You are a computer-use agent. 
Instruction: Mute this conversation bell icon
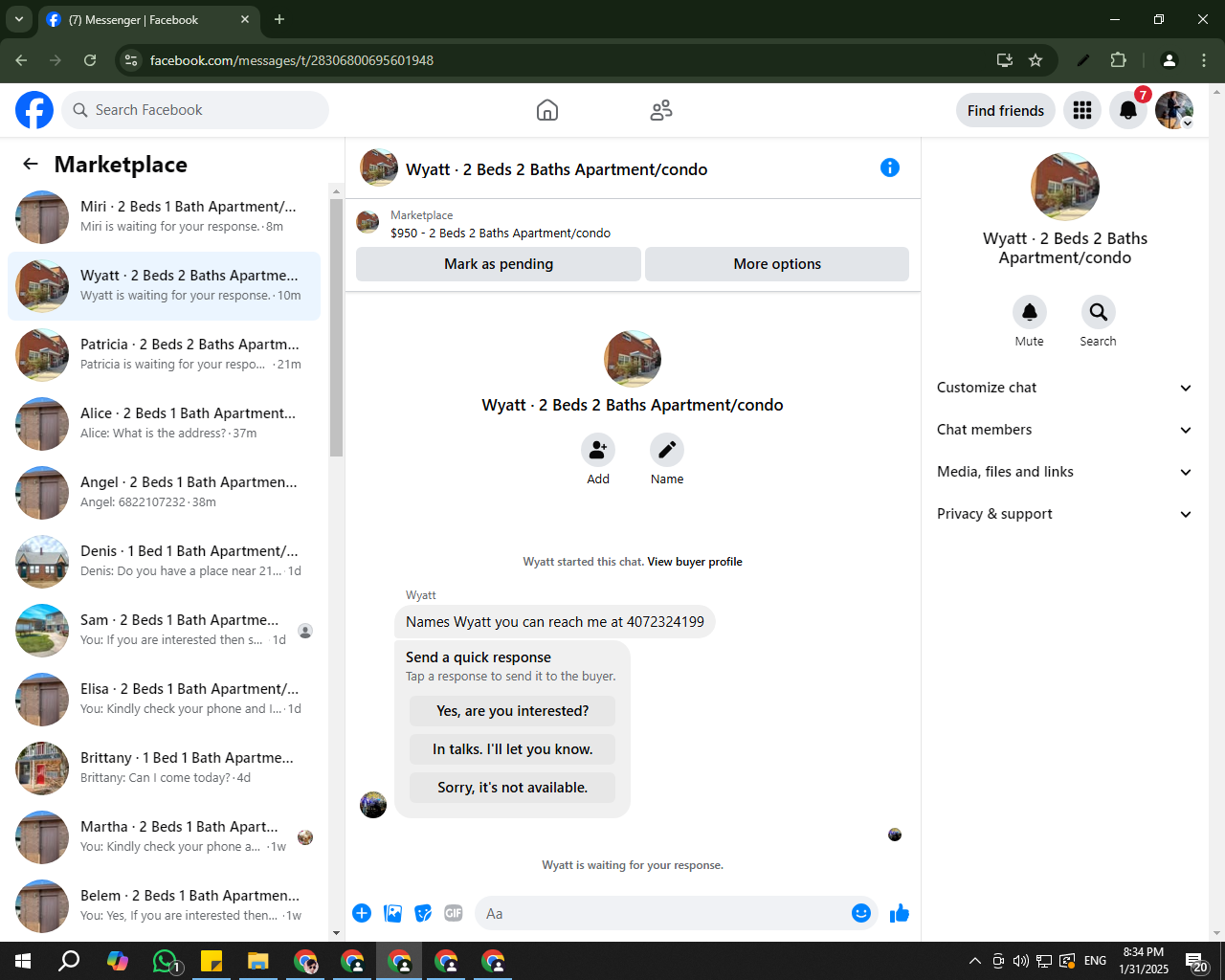point(1030,312)
